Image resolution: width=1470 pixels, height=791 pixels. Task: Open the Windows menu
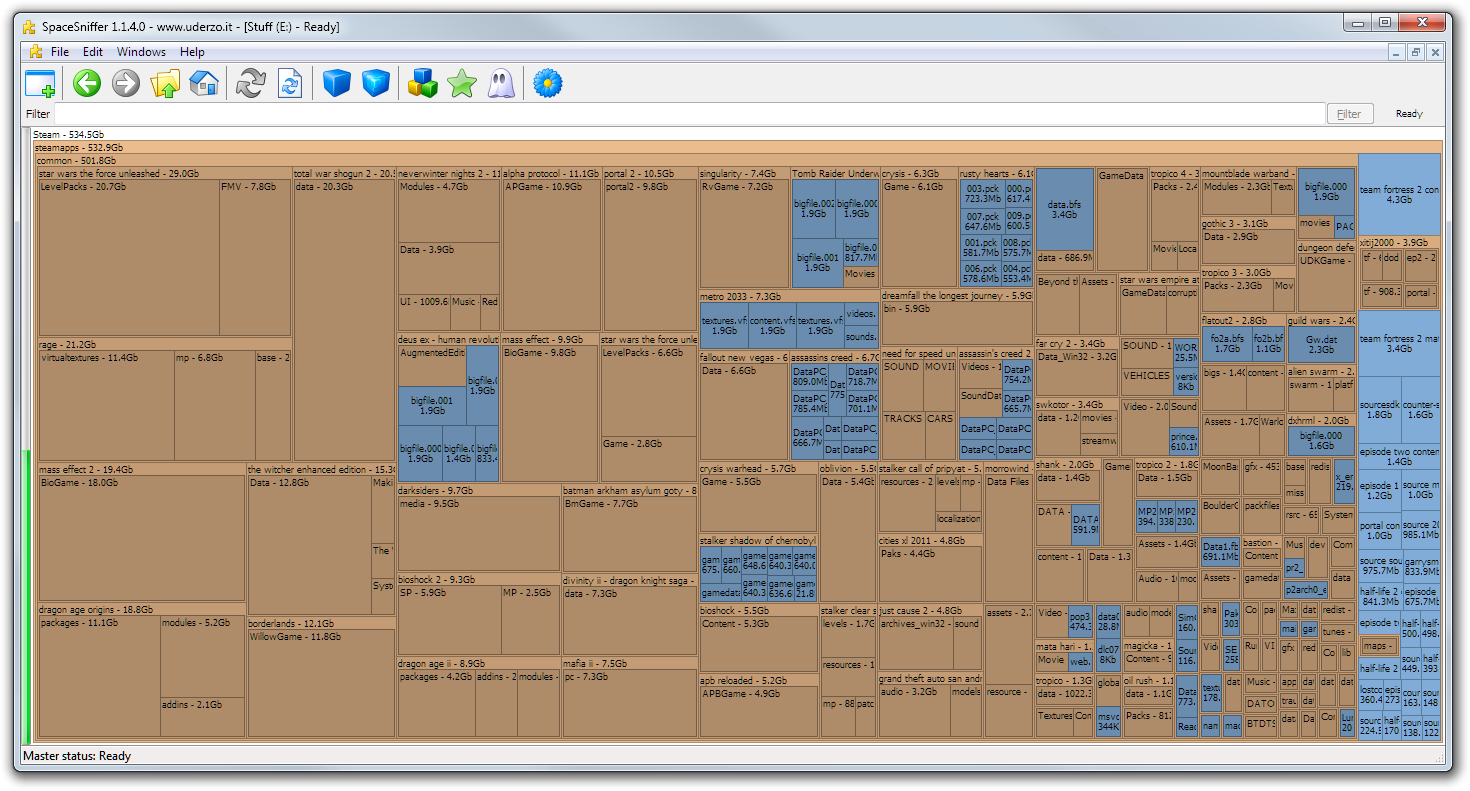click(x=141, y=52)
